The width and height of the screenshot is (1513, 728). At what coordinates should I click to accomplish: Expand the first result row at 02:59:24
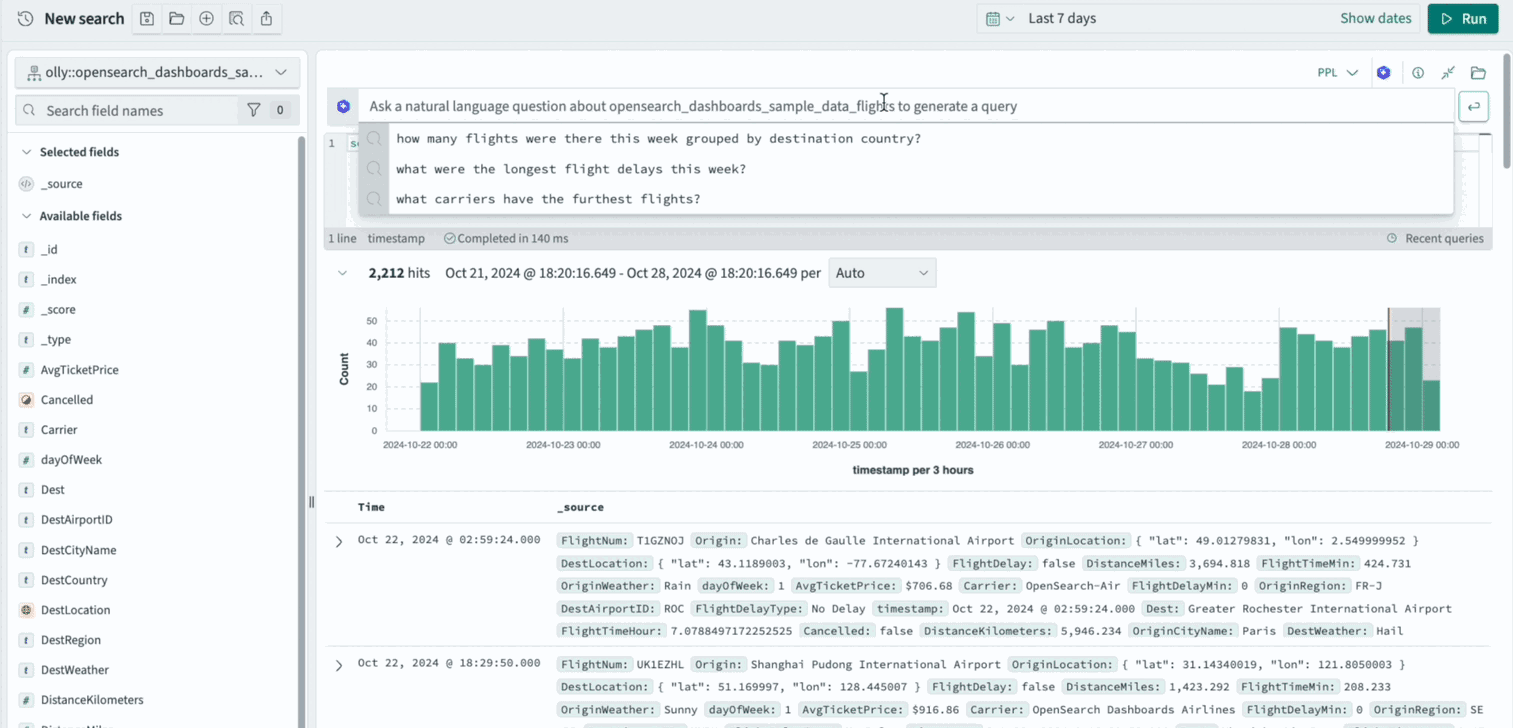point(339,542)
